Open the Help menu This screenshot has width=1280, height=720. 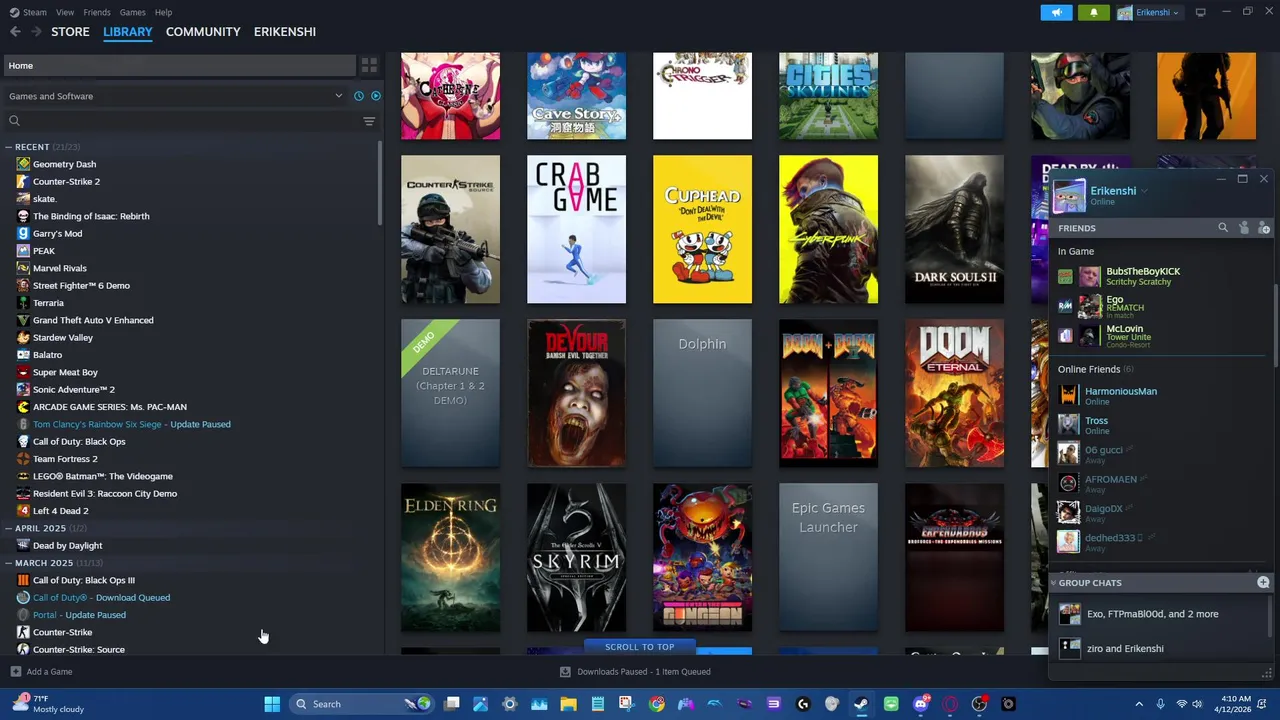164,12
